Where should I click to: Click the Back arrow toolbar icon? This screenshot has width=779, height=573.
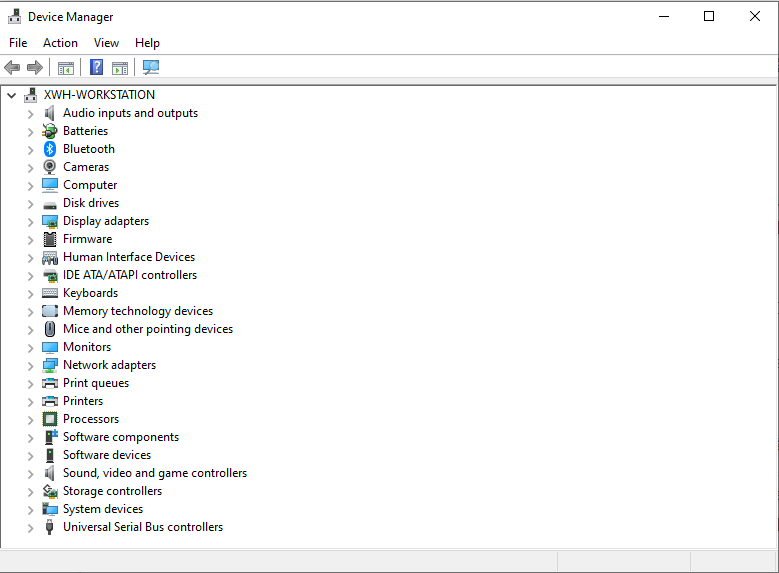click(x=12, y=68)
